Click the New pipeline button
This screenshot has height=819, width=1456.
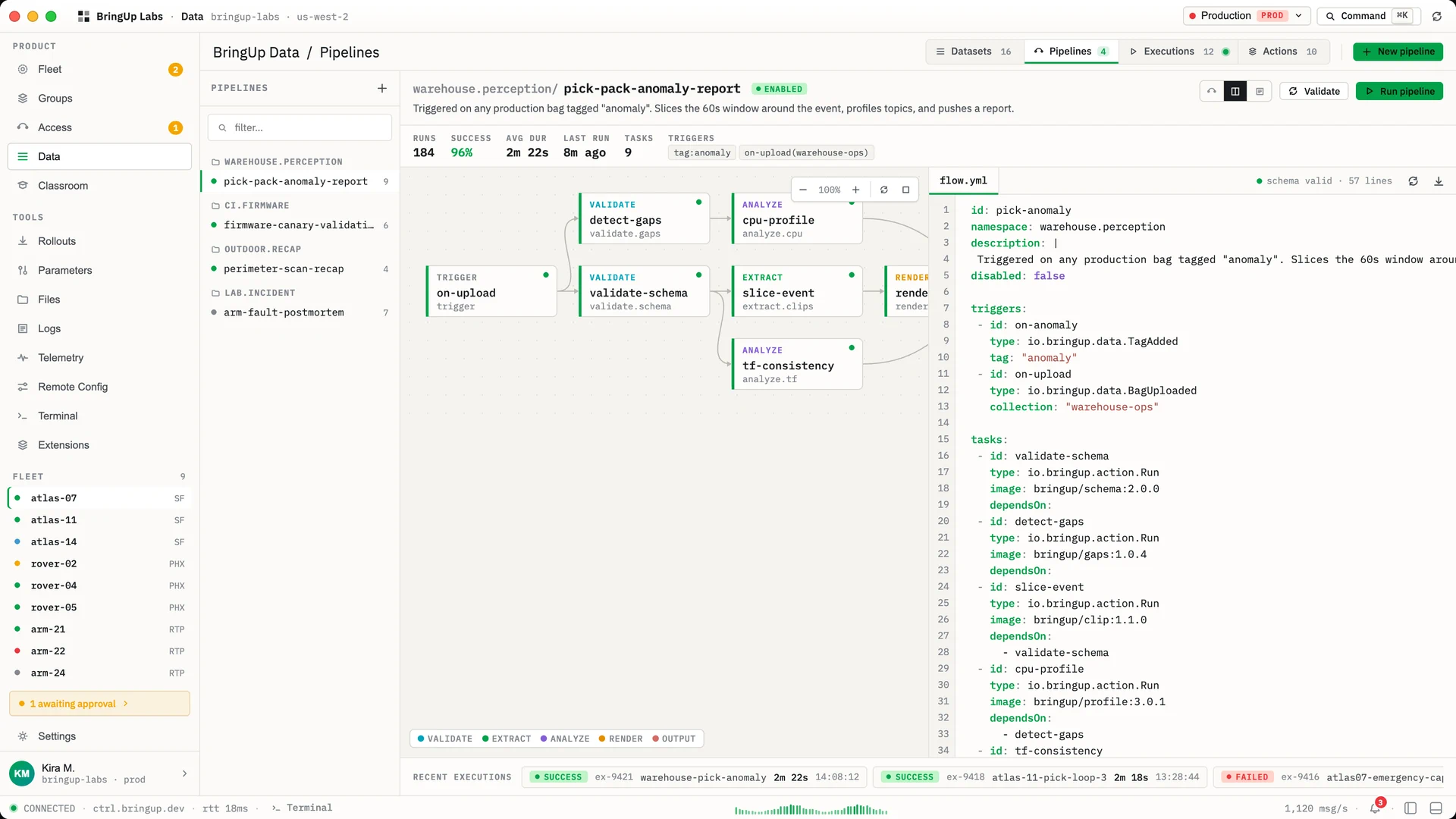click(1398, 52)
